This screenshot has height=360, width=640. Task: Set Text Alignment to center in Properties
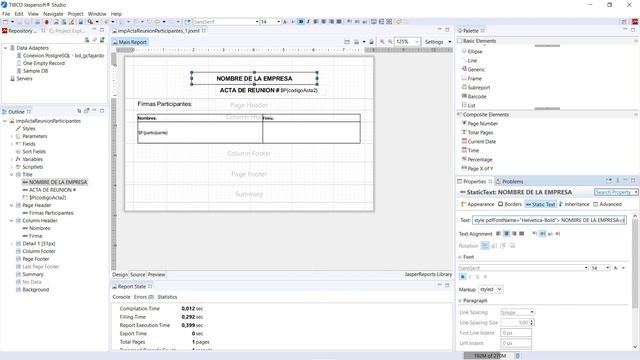click(506, 233)
